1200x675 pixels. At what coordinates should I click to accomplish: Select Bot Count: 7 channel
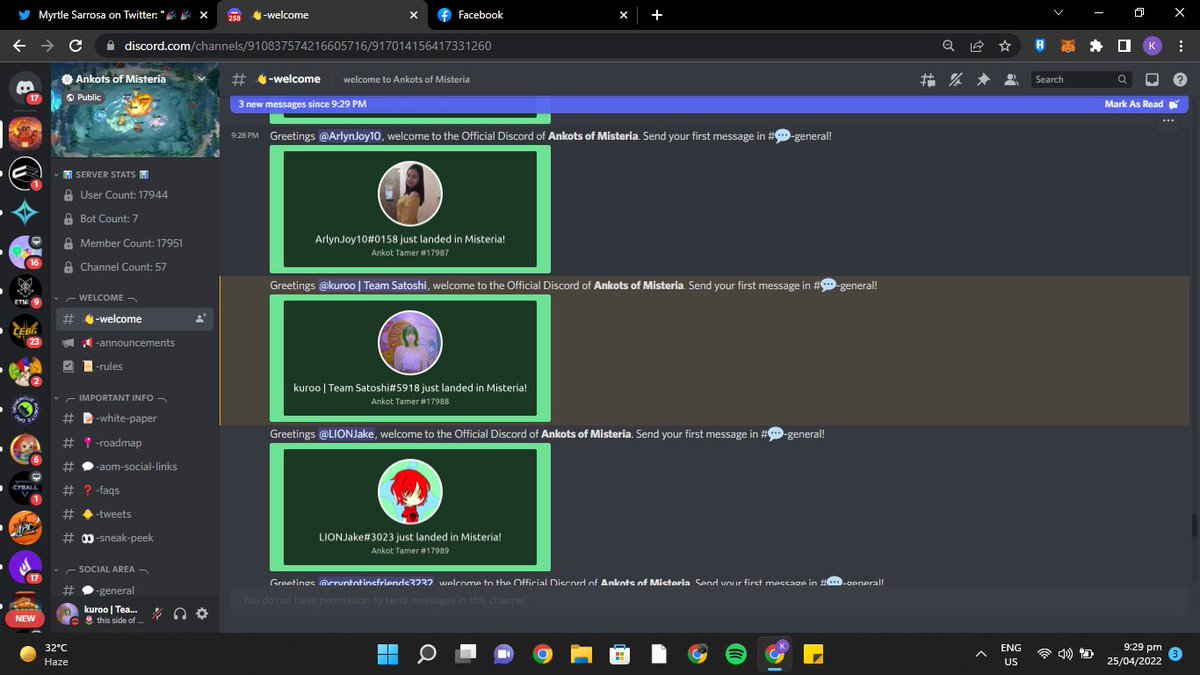(134, 219)
